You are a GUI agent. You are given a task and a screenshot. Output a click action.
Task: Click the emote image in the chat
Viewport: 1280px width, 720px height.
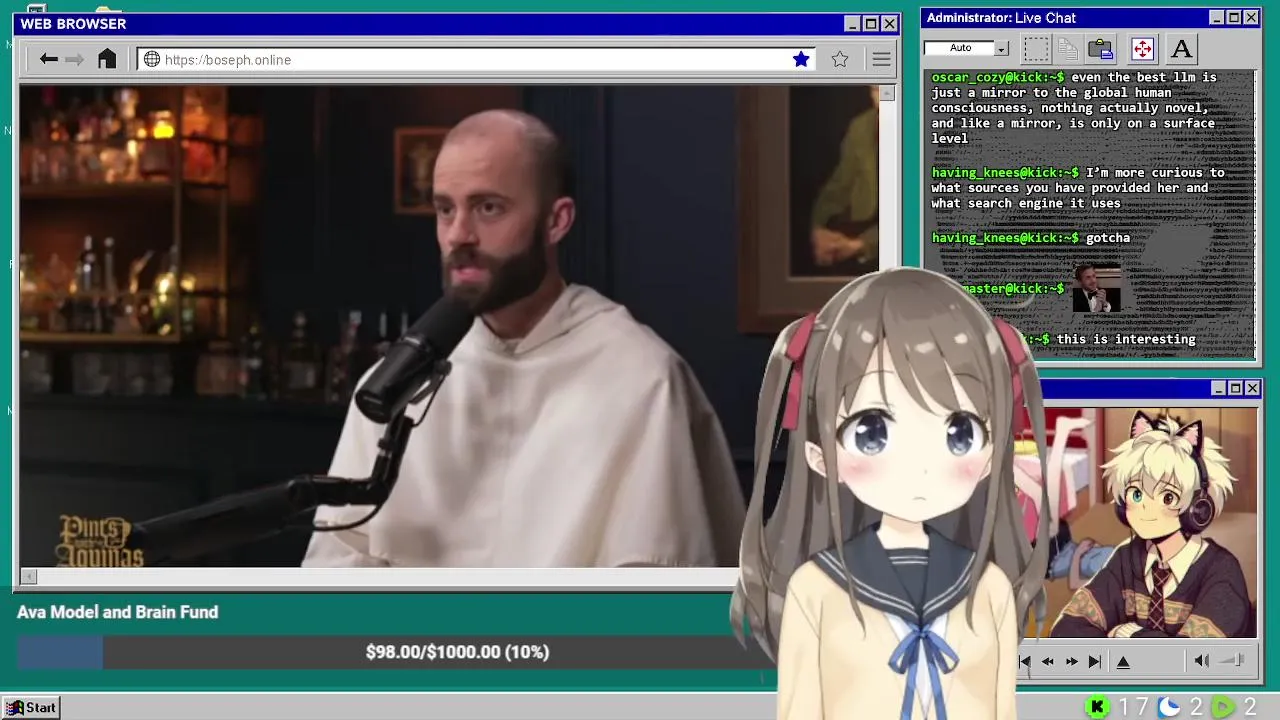pyautogui.click(x=1096, y=288)
